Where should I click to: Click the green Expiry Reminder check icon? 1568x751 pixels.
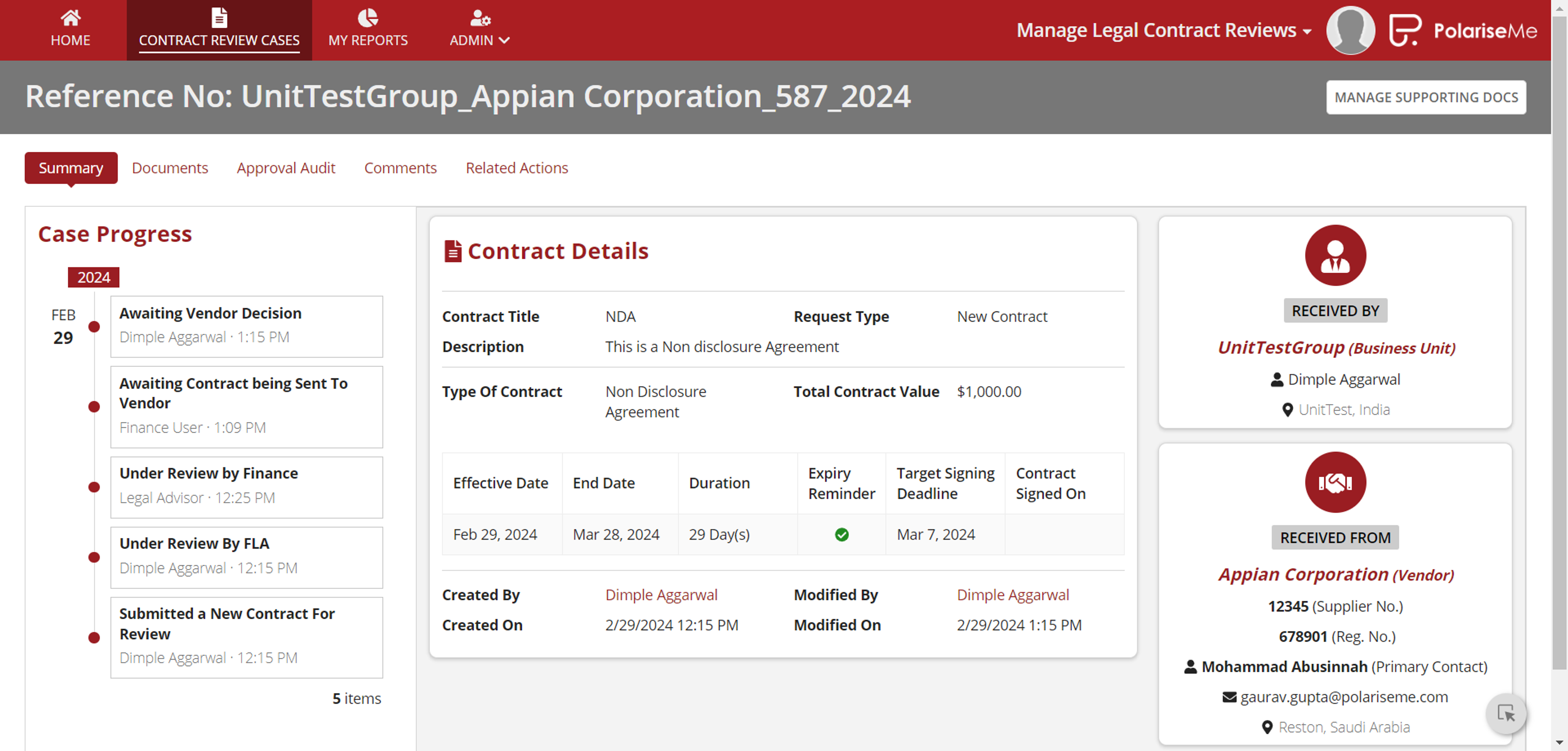pyautogui.click(x=841, y=534)
